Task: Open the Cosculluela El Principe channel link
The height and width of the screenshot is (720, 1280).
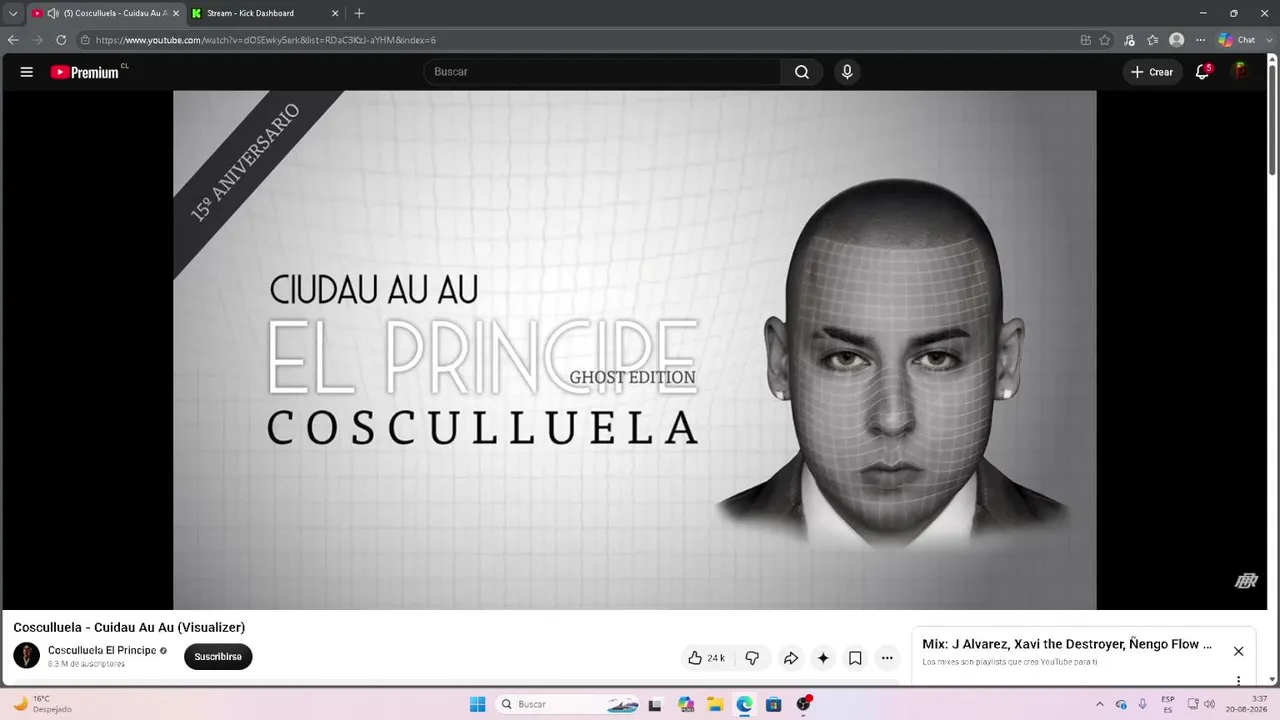Action: (x=102, y=650)
